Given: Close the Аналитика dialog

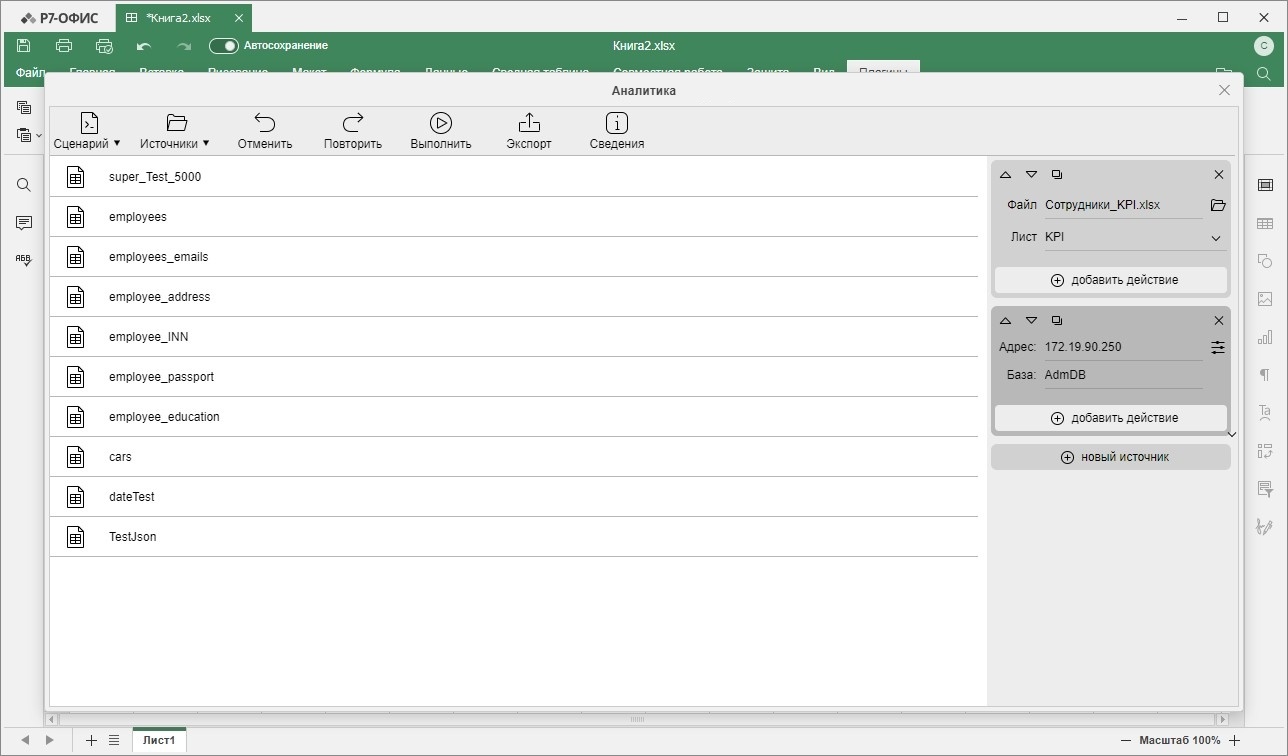Looking at the screenshot, I should coord(1224,90).
